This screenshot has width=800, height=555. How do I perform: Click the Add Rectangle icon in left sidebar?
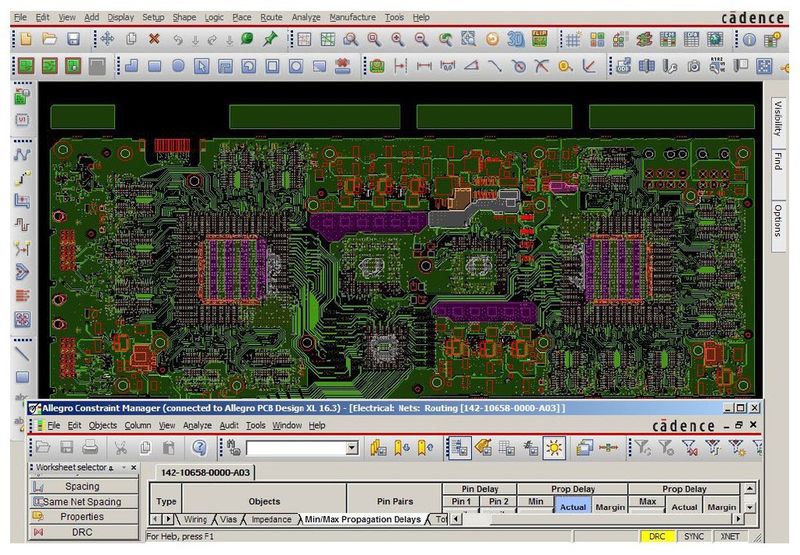pyautogui.click(x=21, y=377)
